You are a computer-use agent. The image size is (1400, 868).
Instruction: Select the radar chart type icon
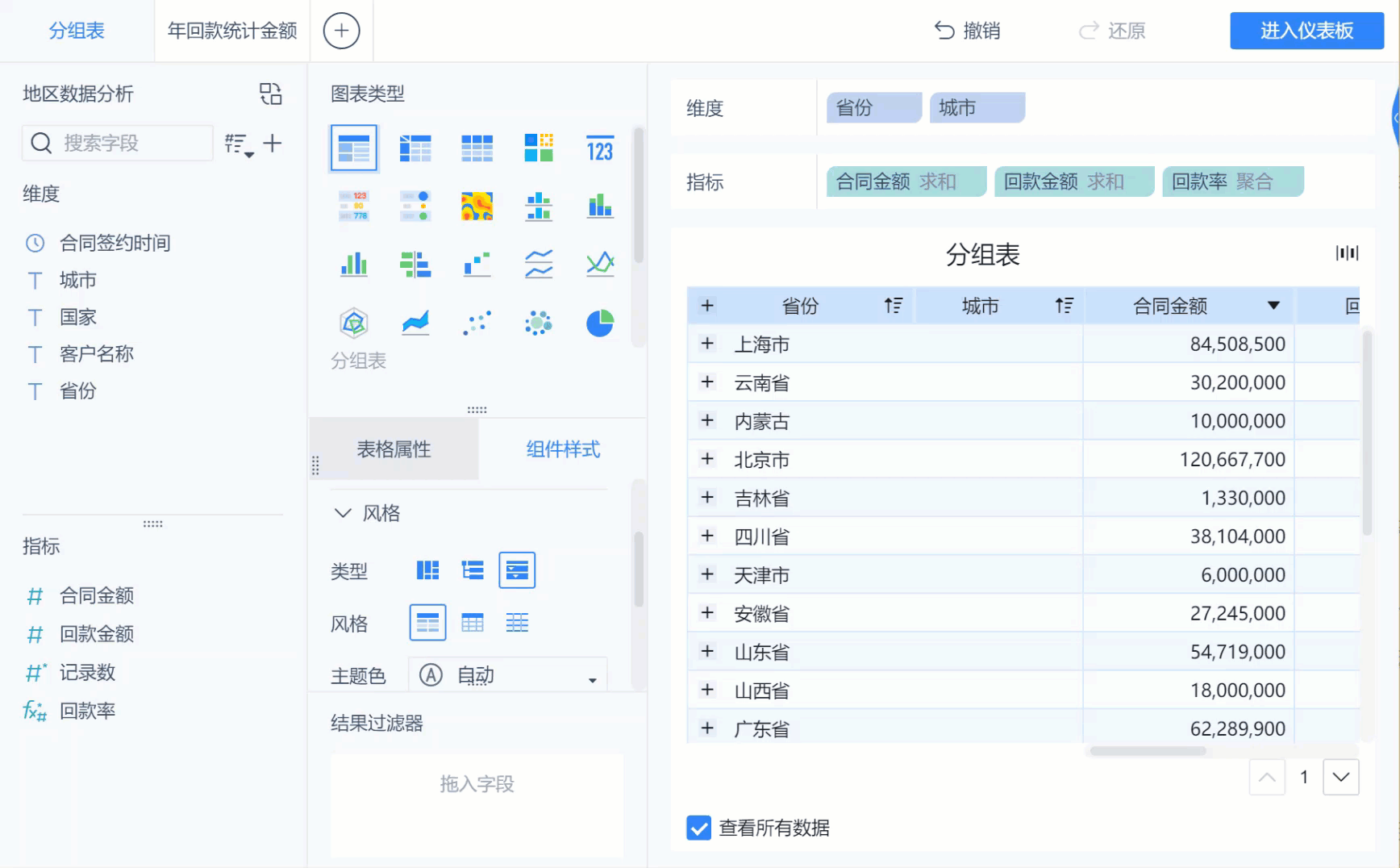click(x=353, y=323)
